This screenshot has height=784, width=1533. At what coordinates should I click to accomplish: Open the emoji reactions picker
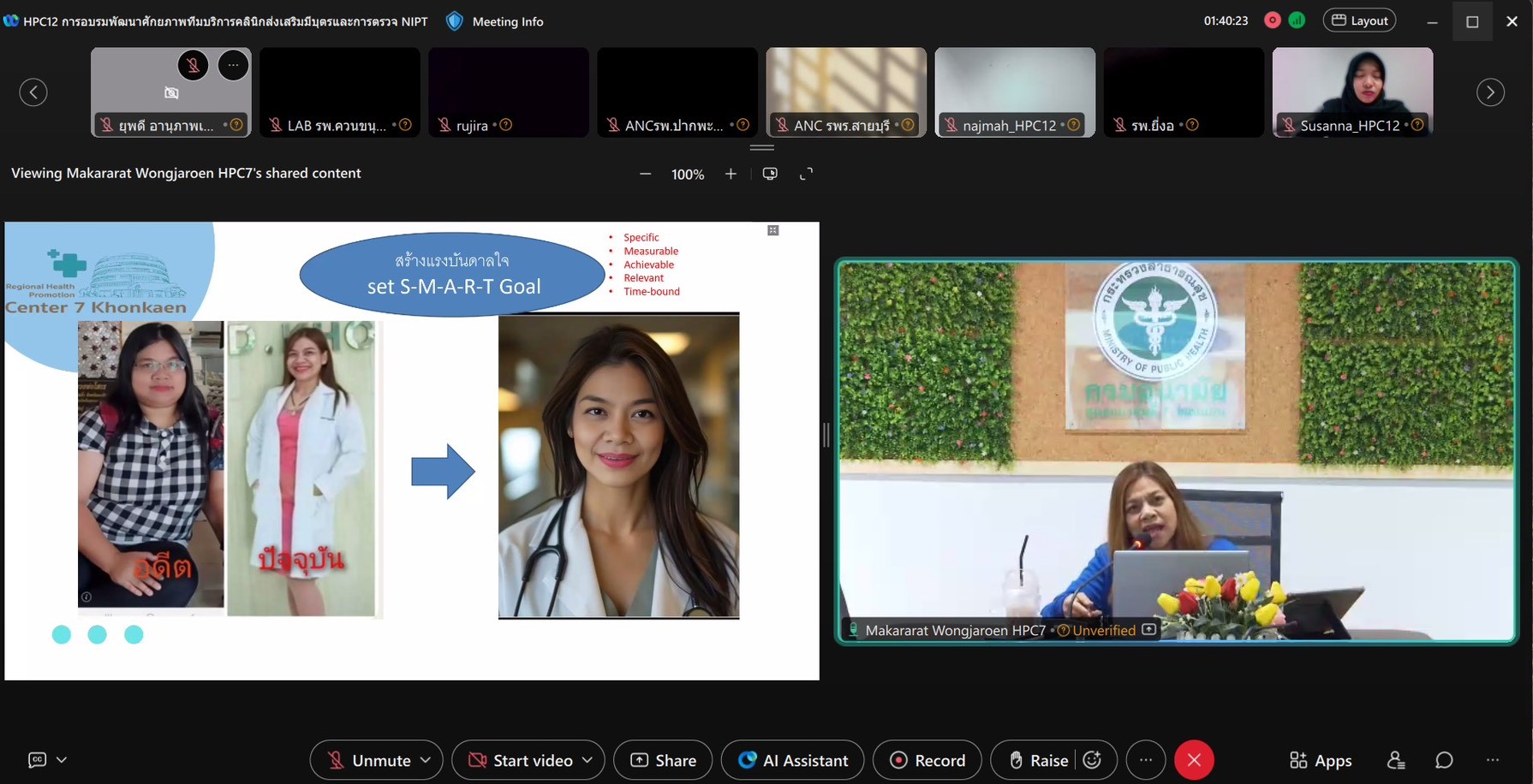point(1092,760)
